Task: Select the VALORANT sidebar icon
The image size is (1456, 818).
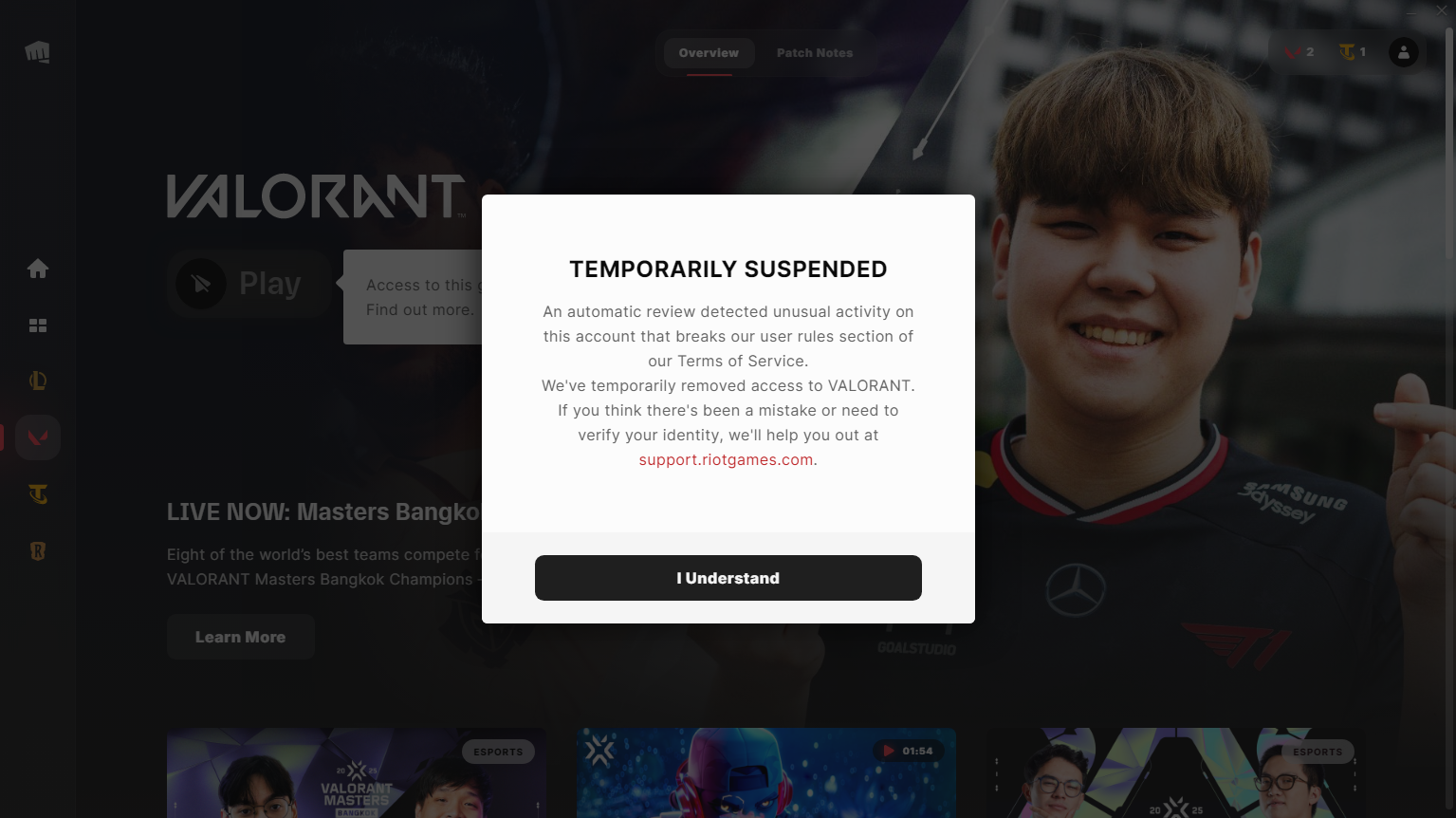Action: click(38, 437)
